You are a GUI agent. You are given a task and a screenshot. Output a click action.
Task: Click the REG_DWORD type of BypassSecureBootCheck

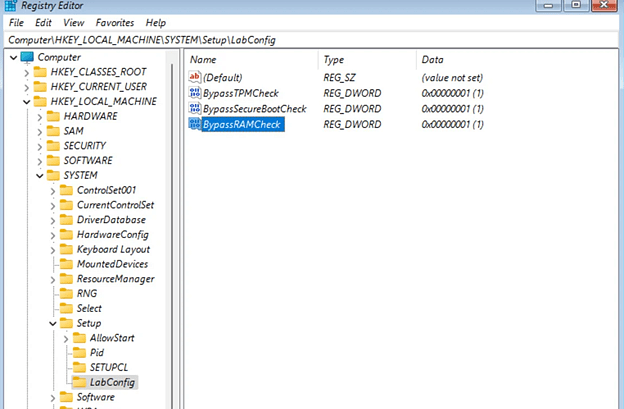[x=352, y=109]
